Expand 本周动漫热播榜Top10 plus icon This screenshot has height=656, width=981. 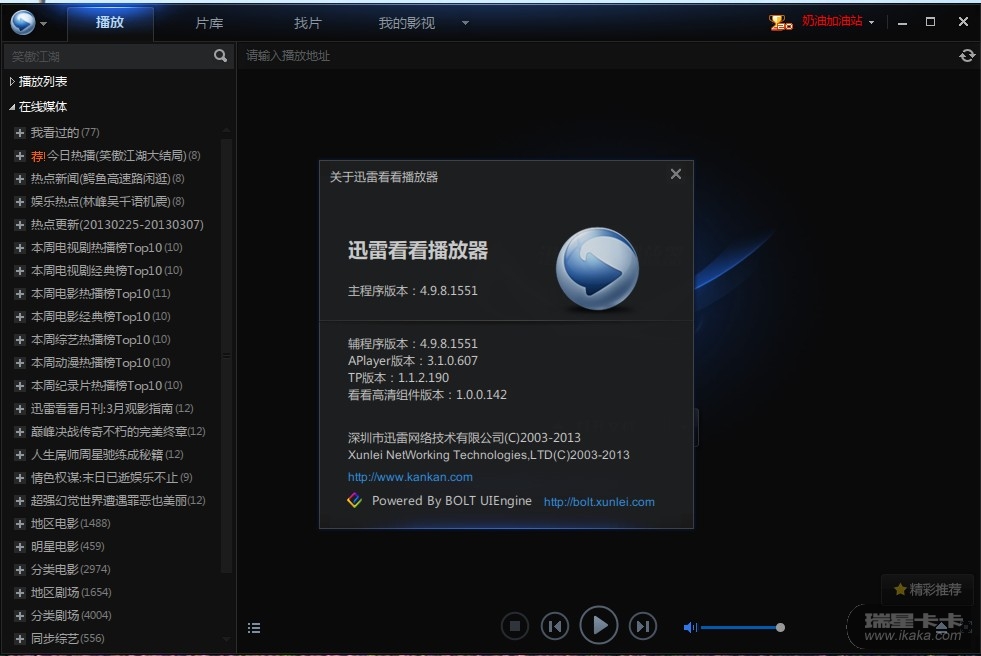[x=19, y=363]
